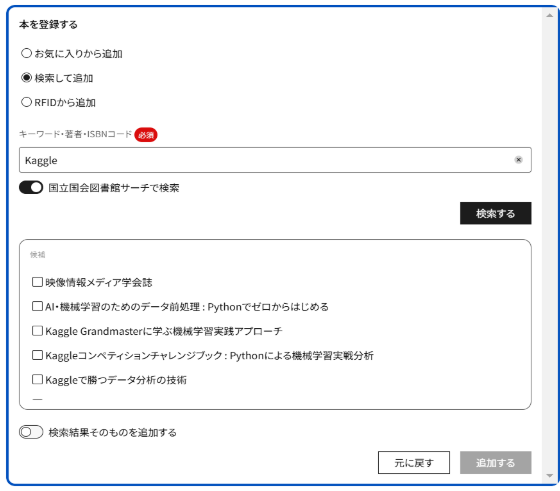Choose the RFIDから追加 radio option
Image resolution: width=560 pixels, height=491 pixels.
(x=26, y=102)
